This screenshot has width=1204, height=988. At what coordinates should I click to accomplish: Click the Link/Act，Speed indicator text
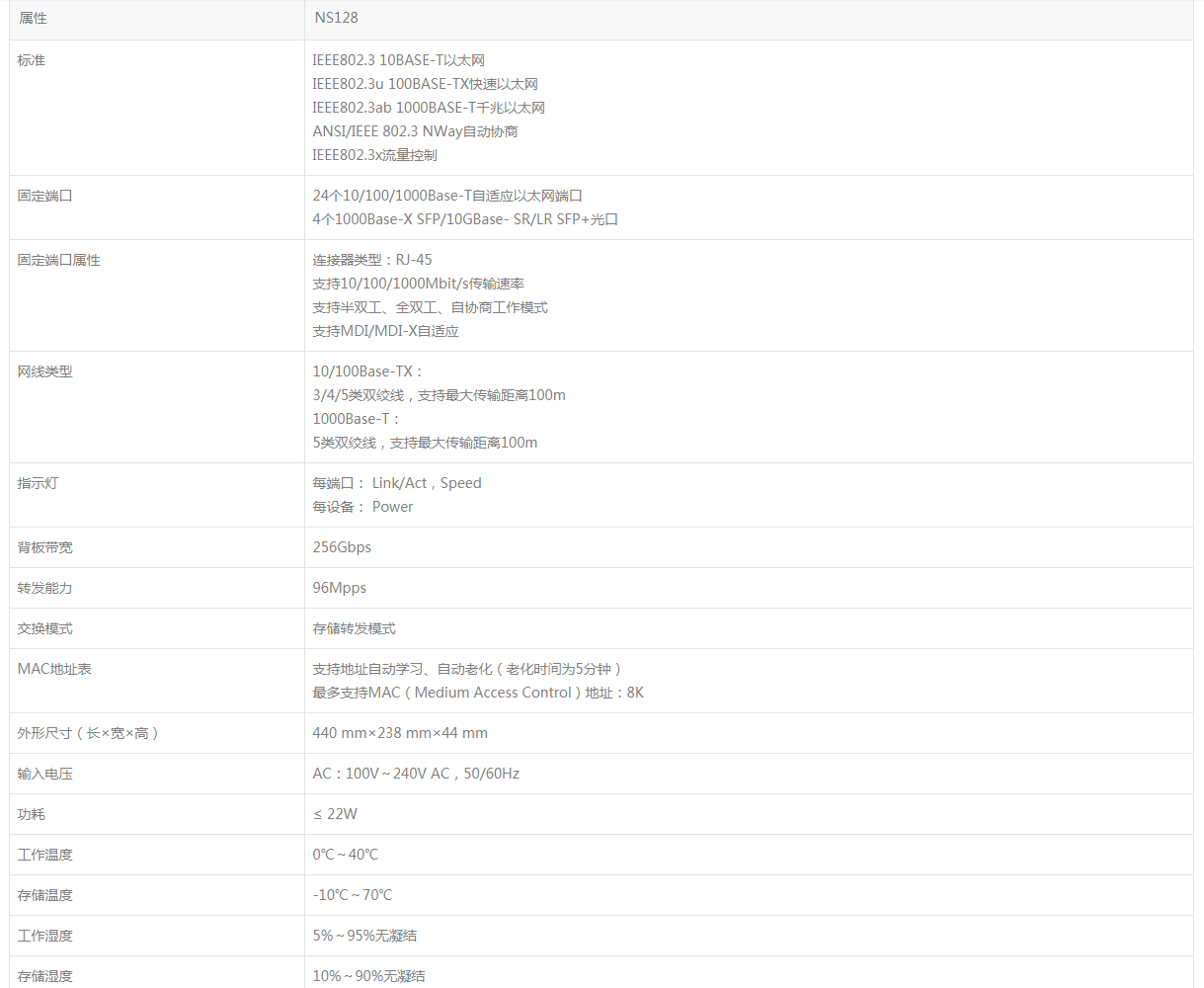pos(395,483)
